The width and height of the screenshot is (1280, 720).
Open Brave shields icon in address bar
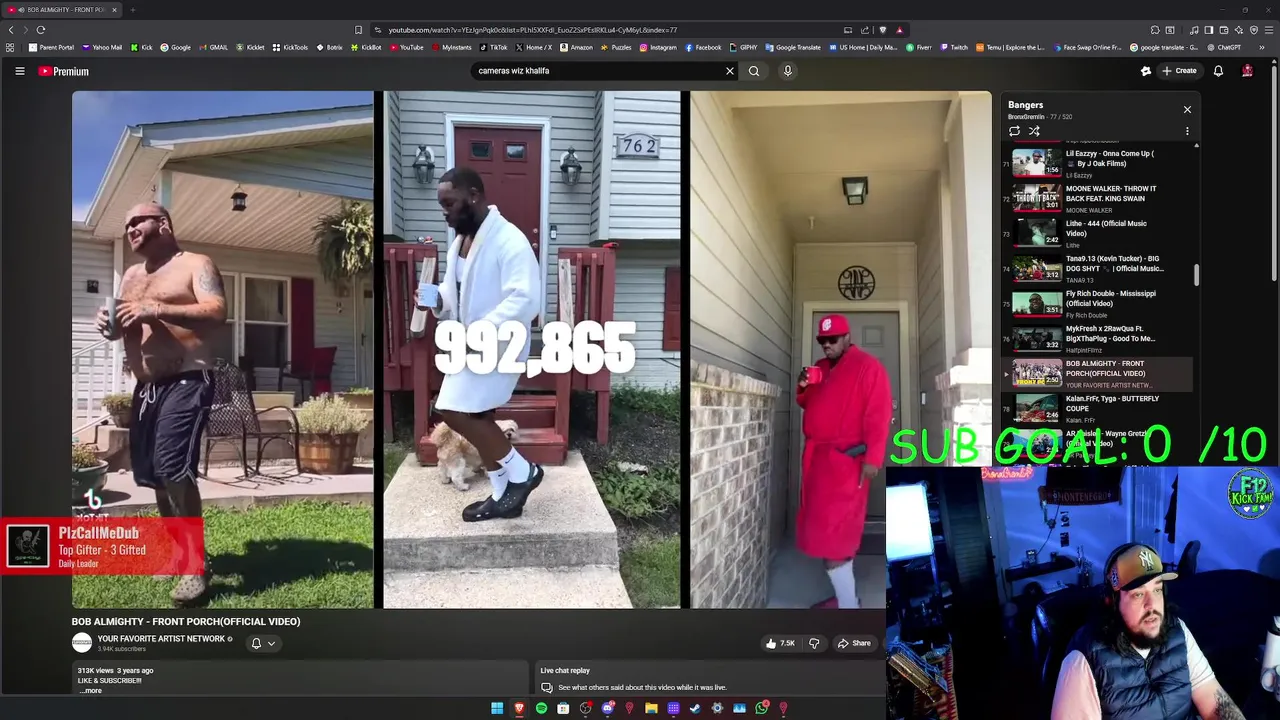(882, 30)
